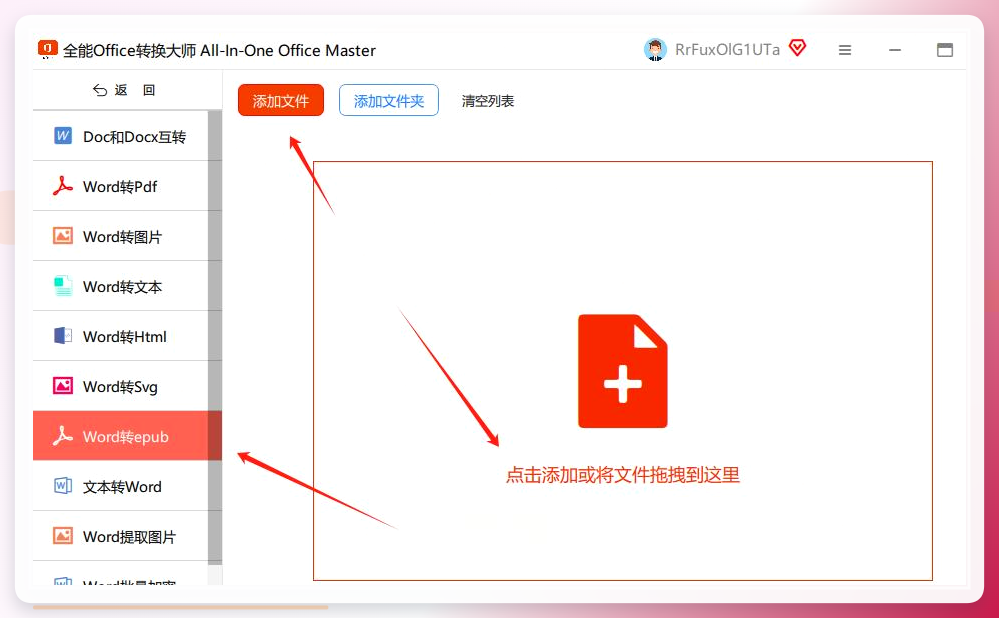Click the white icon of Word转epub
The width and height of the screenshot is (999, 618).
(x=62, y=435)
